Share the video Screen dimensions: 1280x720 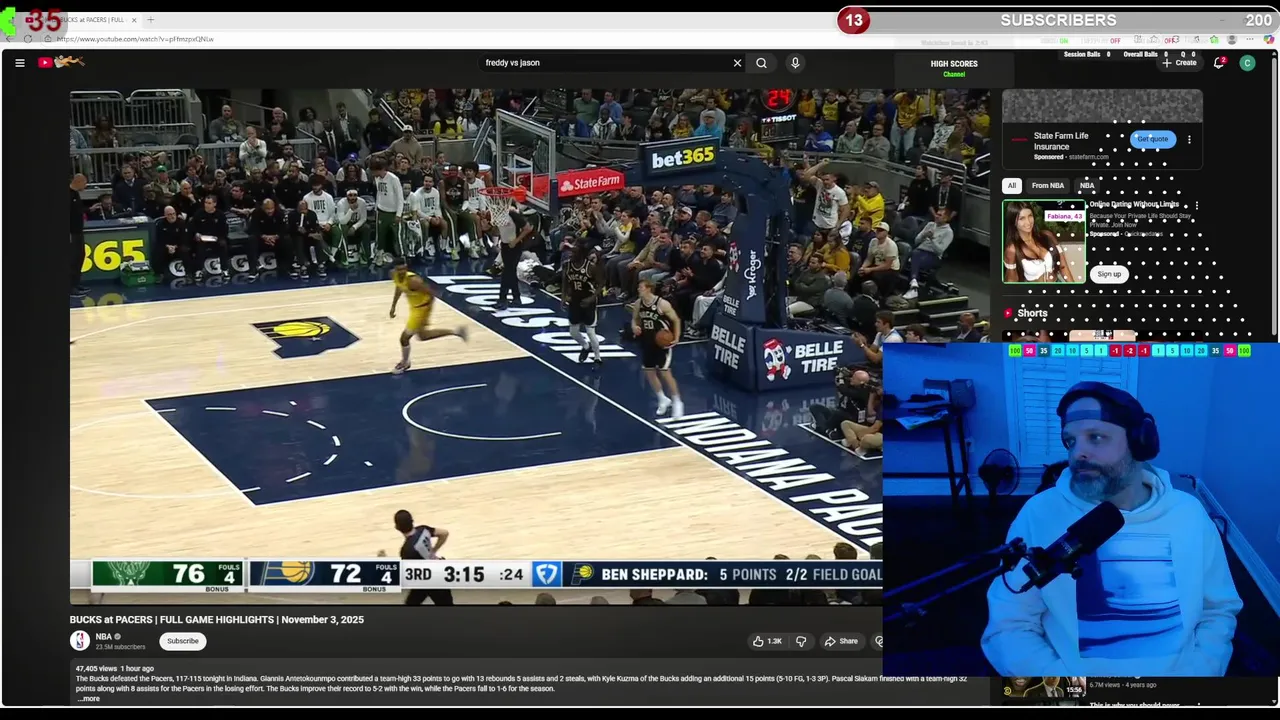coord(841,641)
